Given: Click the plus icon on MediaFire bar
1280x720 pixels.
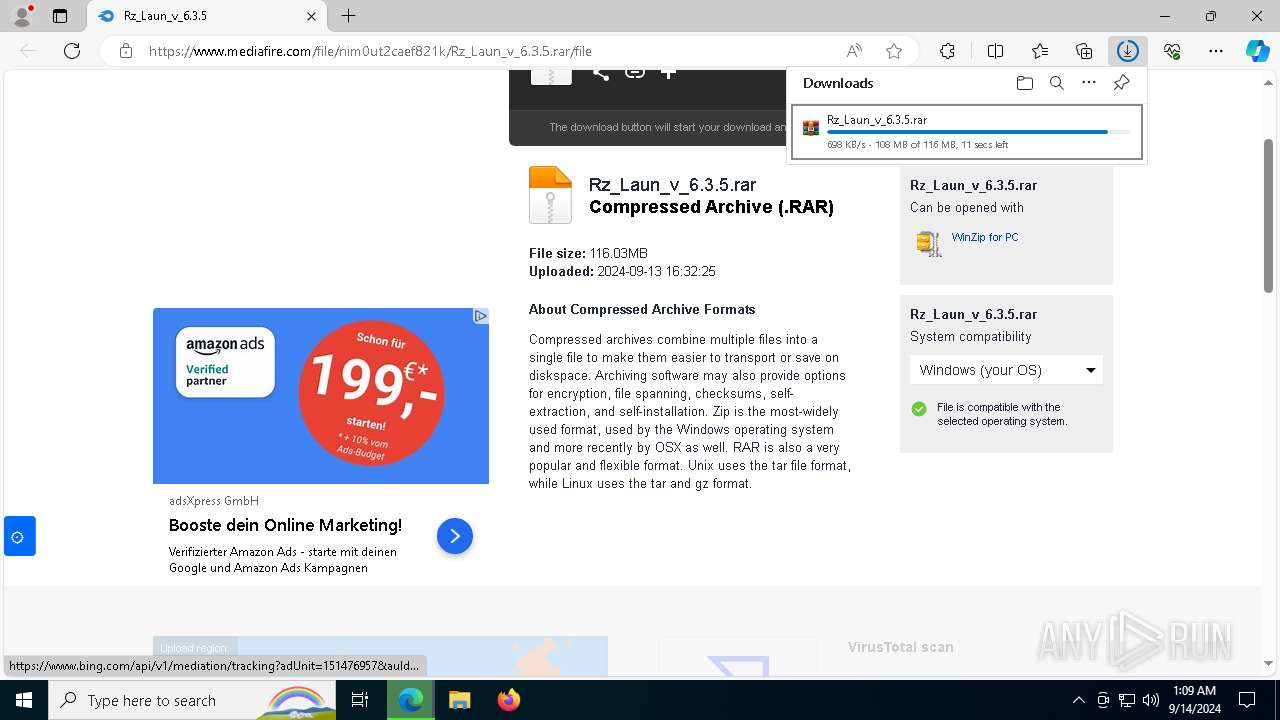Looking at the screenshot, I should pos(669,72).
